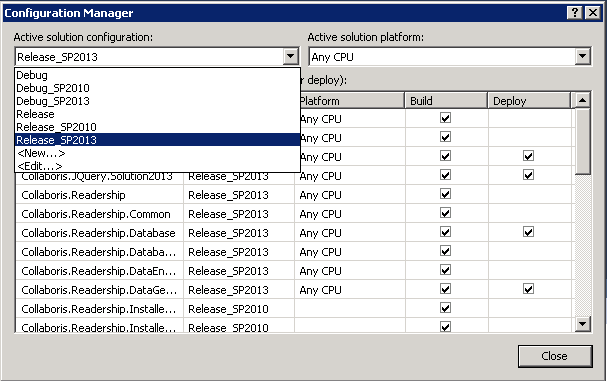The width and height of the screenshot is (607, 381).
Task: Click the project list scroll down arrow
Action: coord(582,324)
